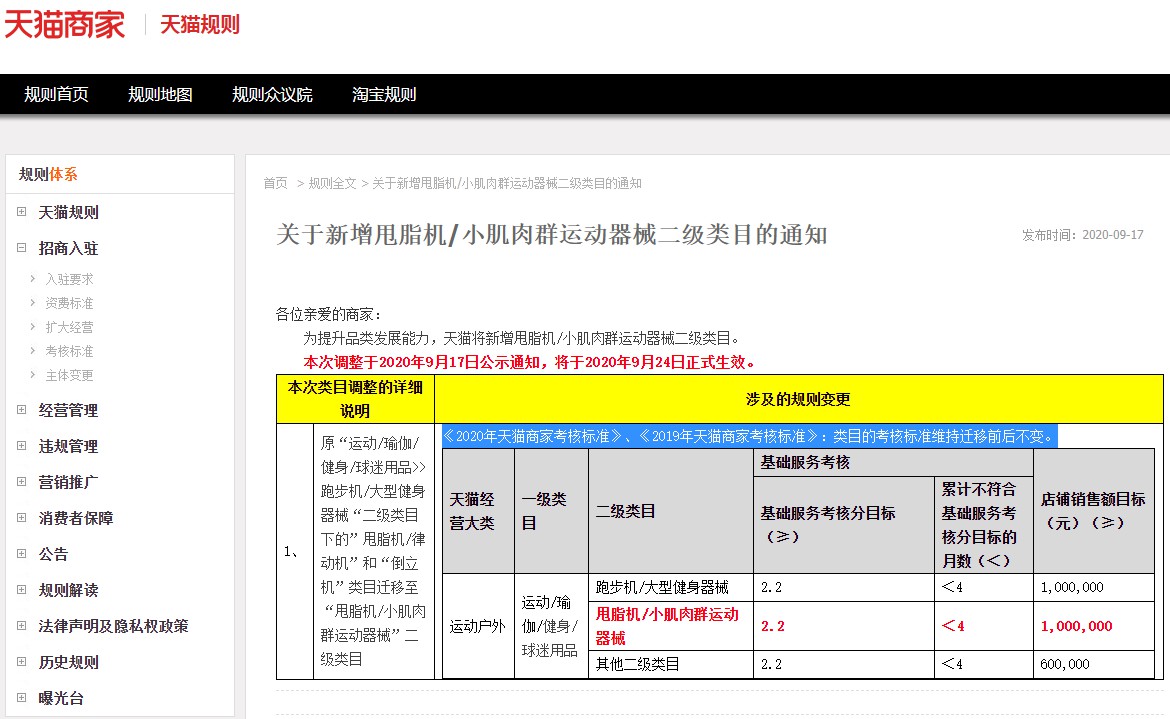Open 规则众议院 navigation item
The image size is (1170, 719).
coord(272,95)
